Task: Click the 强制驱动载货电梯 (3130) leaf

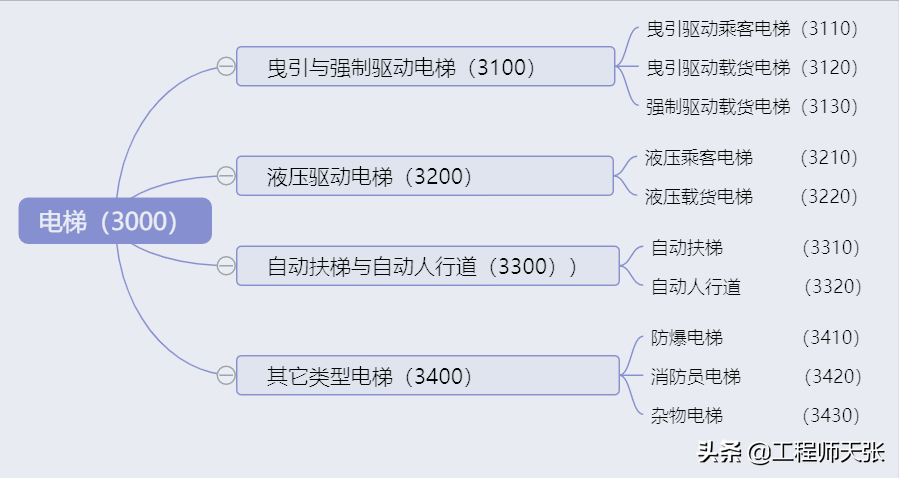Action: pos(752,106)
